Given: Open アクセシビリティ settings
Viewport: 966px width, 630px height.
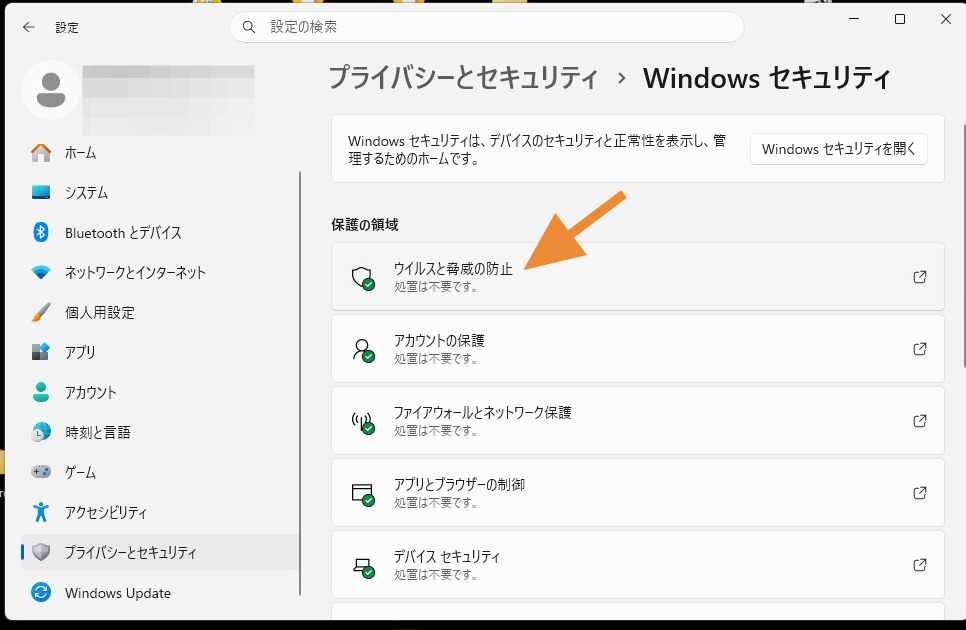Looking at the screenshot, I should point(160,512).
